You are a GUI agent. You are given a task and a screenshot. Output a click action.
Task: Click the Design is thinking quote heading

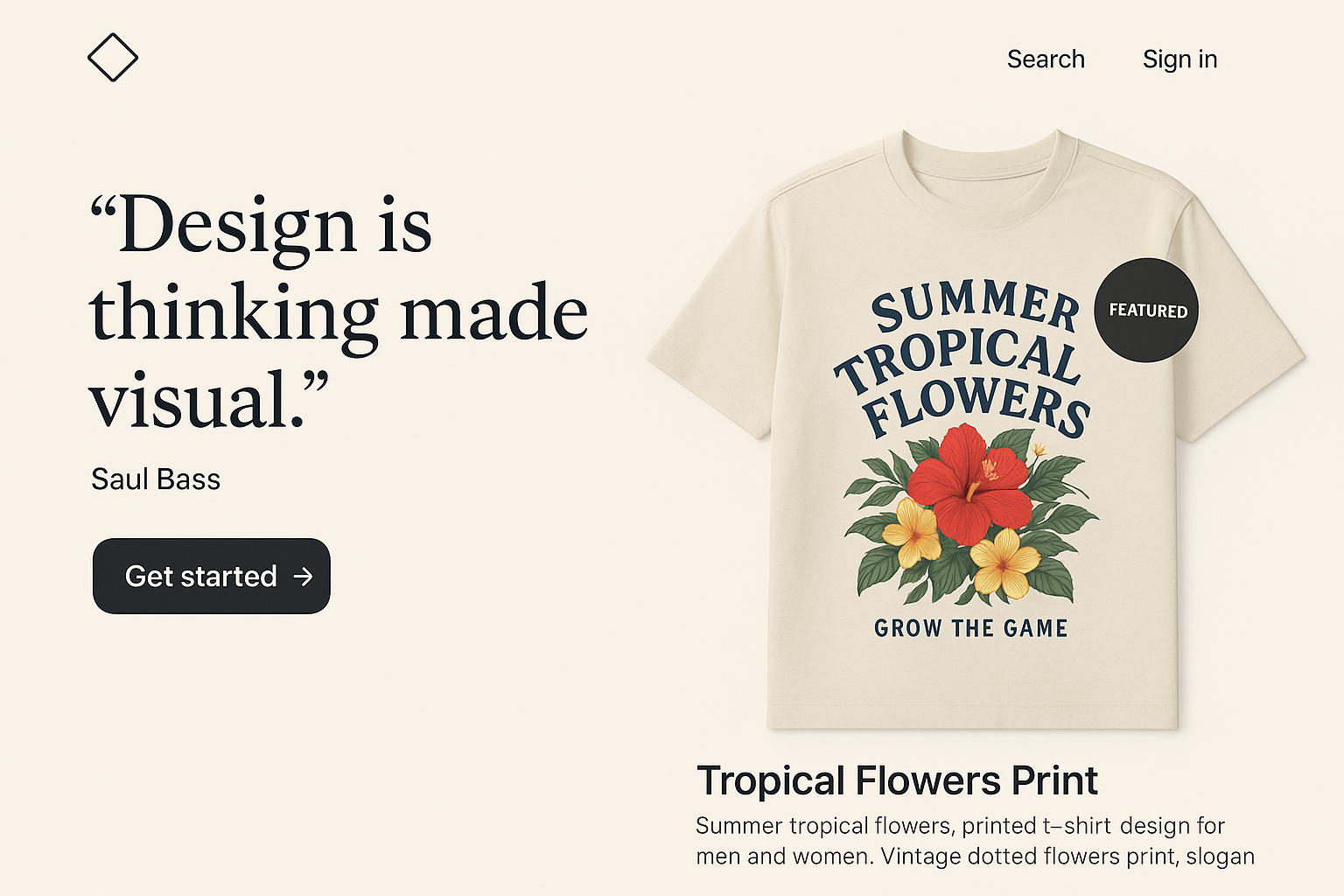point(339,311)
